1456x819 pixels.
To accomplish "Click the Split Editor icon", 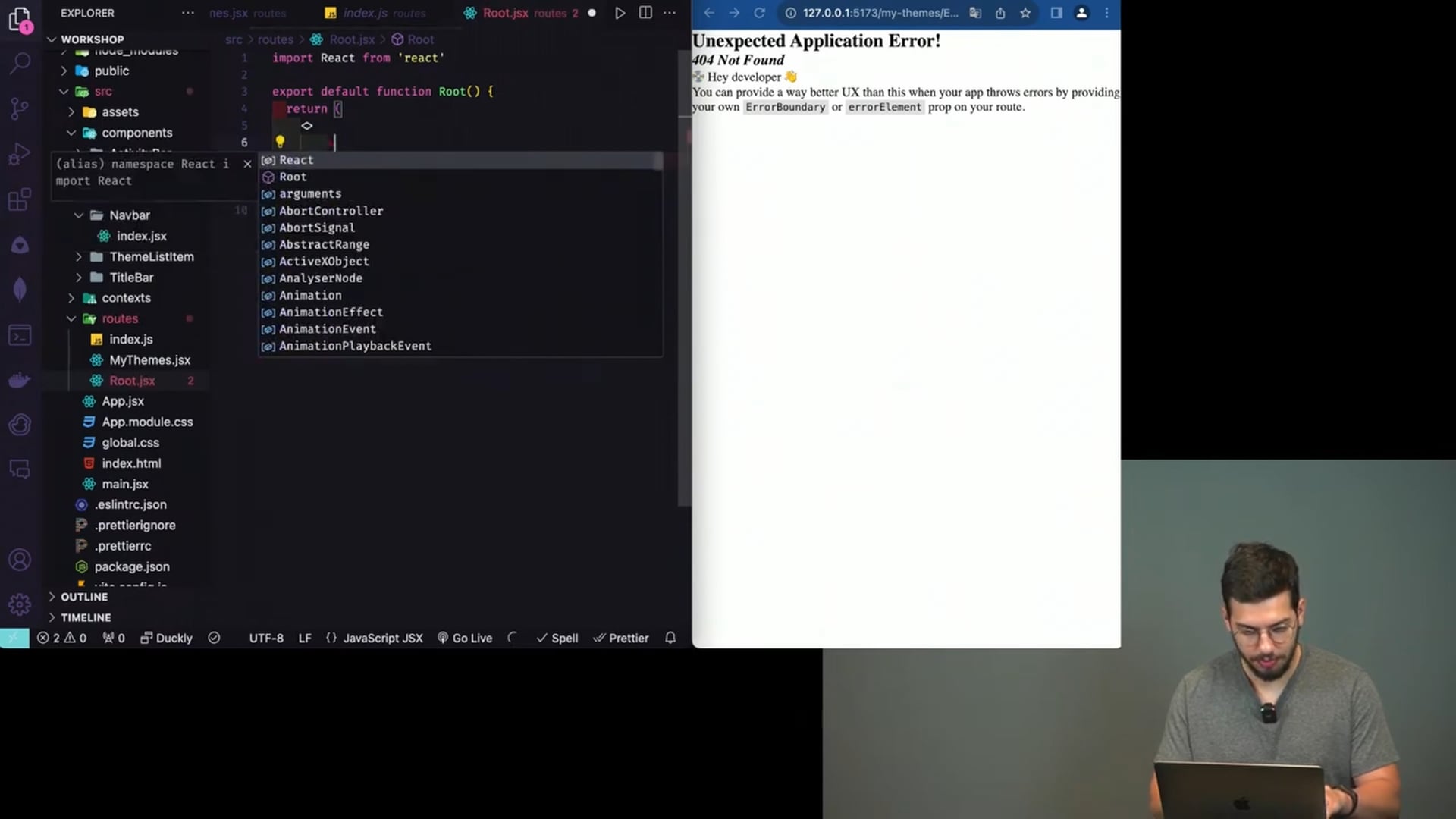I will tap(645, 13).
